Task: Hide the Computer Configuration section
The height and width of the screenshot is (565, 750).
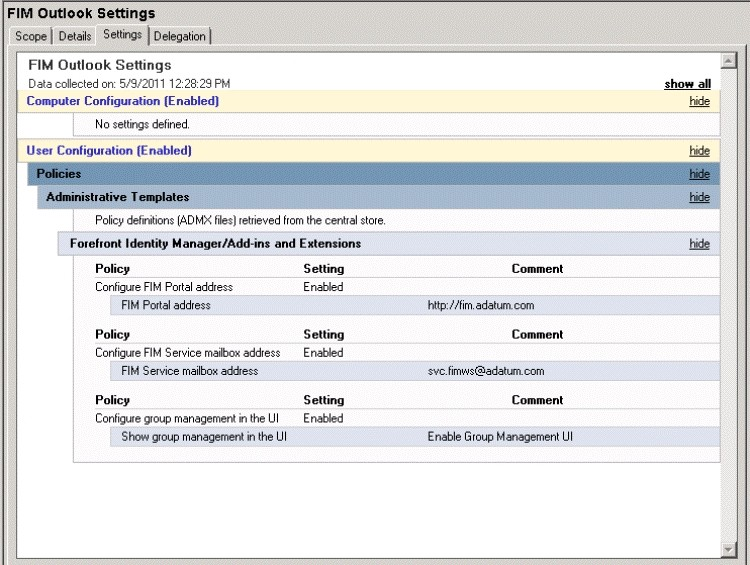Action: (x=699, y=101)
